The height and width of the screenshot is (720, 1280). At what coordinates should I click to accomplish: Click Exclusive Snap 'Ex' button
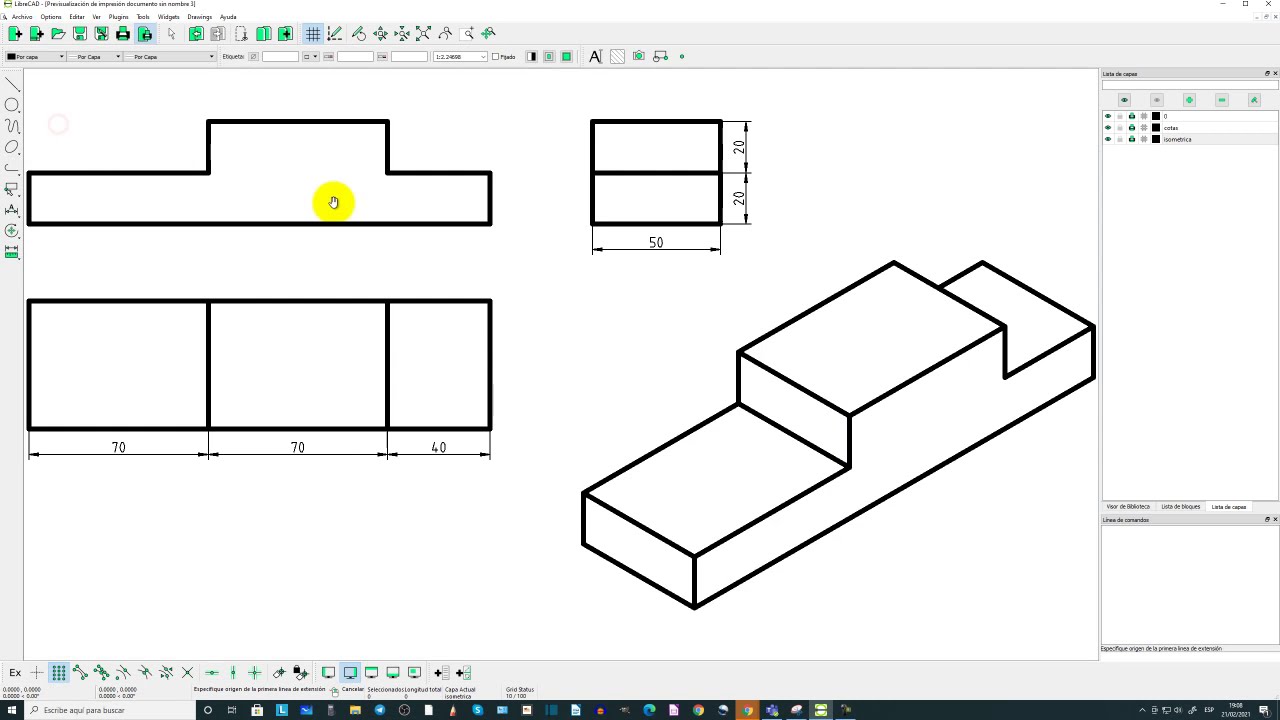pyautogui.click(x=15, y=673)
